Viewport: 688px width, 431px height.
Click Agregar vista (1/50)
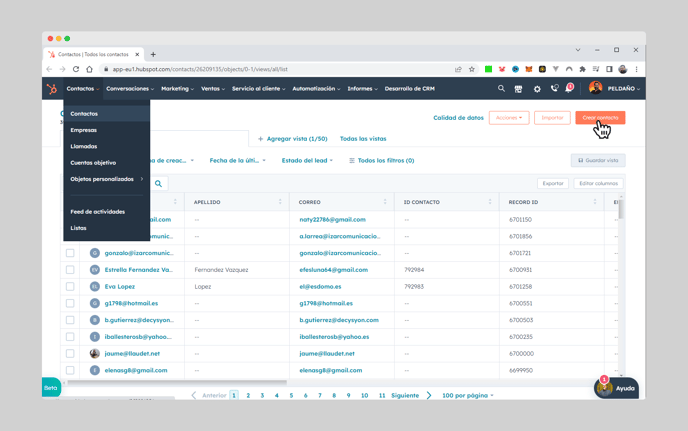[293, 139]
